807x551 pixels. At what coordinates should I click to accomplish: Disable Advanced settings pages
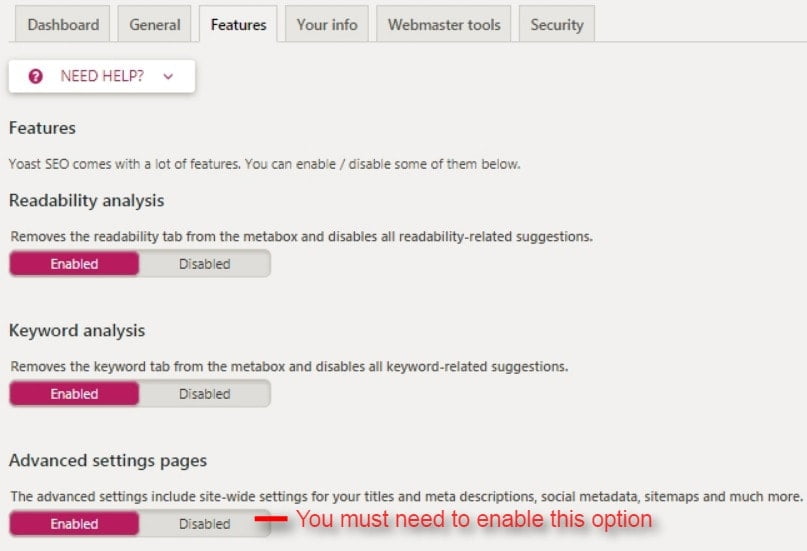coord(204,524)
